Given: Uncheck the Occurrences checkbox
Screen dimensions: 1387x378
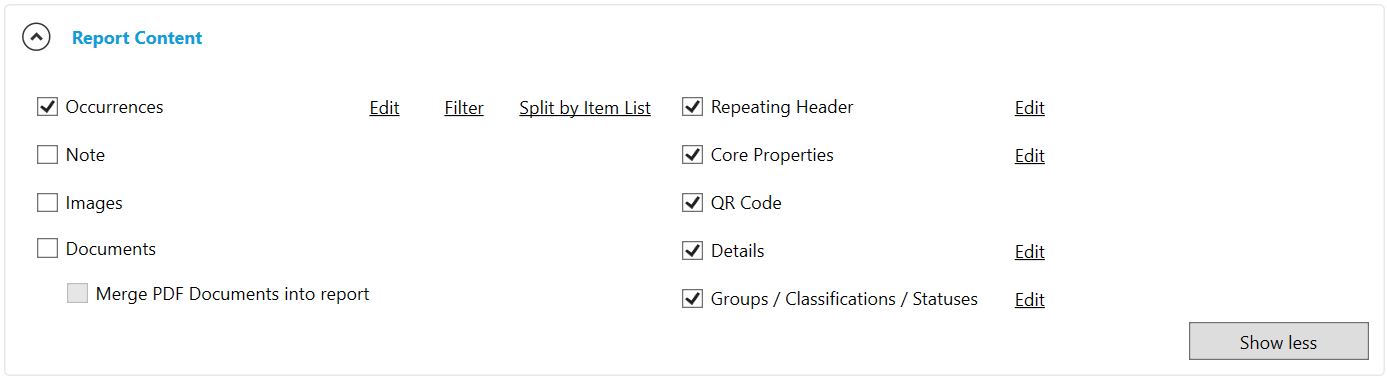Looking at the screenshot, I should click(x=47, y=106).
